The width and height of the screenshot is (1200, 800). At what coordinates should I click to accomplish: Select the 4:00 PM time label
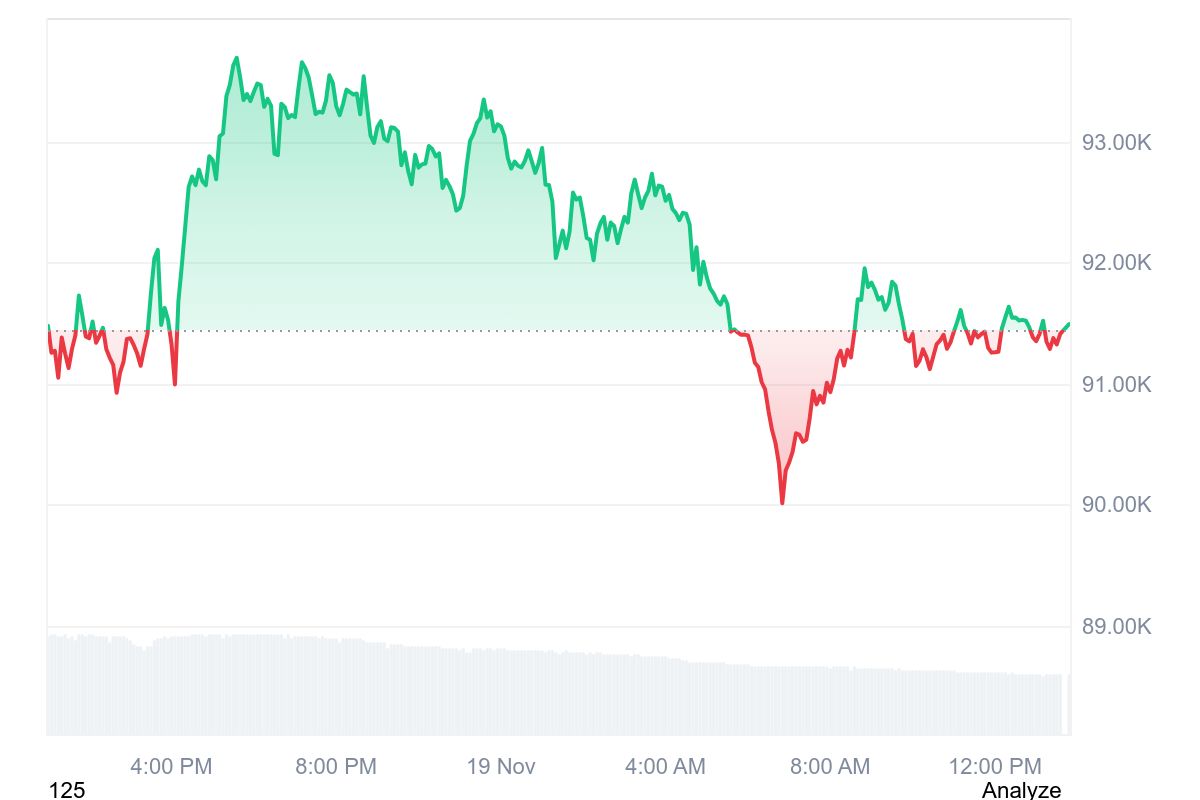(x=171, y=767)
